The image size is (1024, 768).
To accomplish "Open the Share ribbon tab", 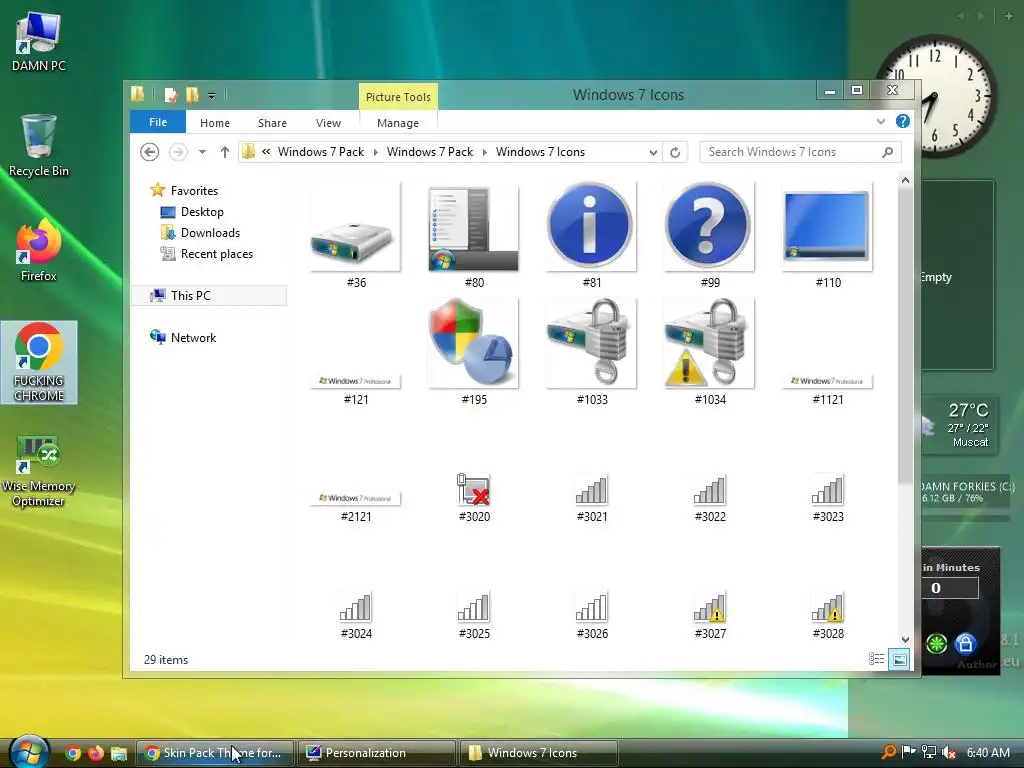I will [272, 123].
